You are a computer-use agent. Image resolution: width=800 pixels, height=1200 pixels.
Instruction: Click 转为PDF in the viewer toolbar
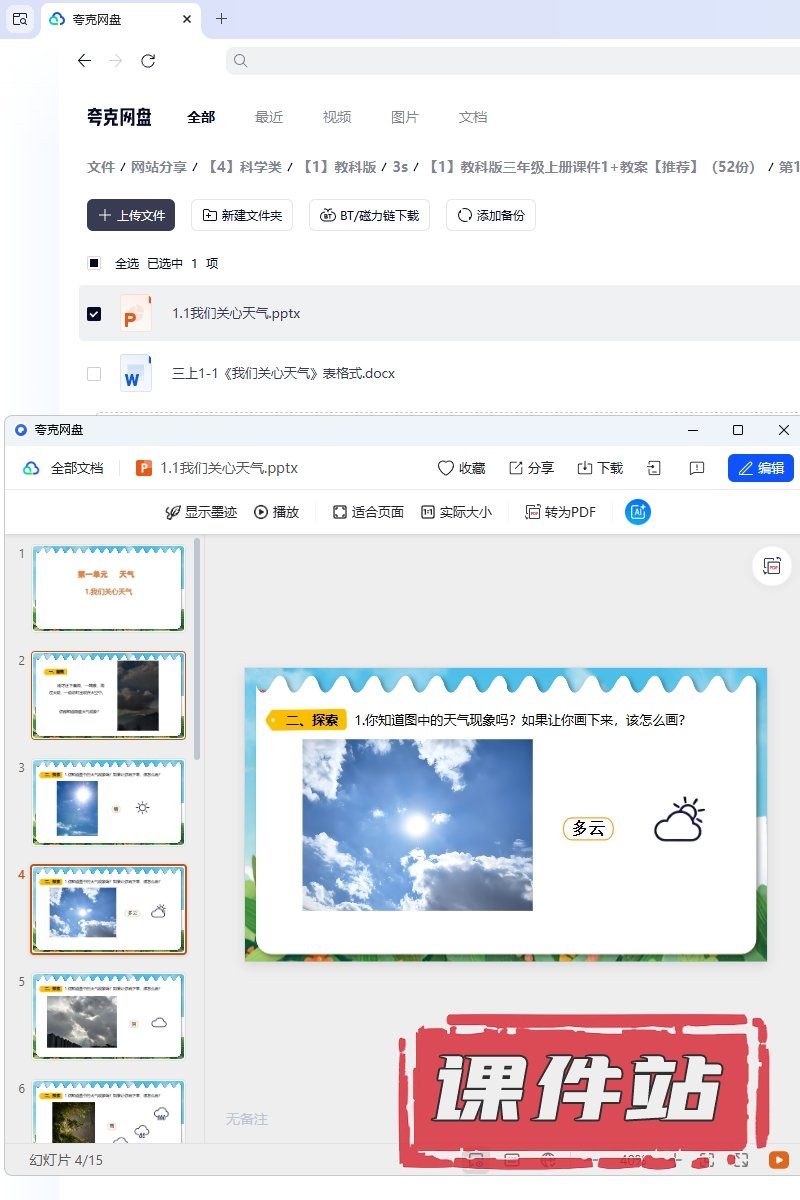click(x=560, y=512)
